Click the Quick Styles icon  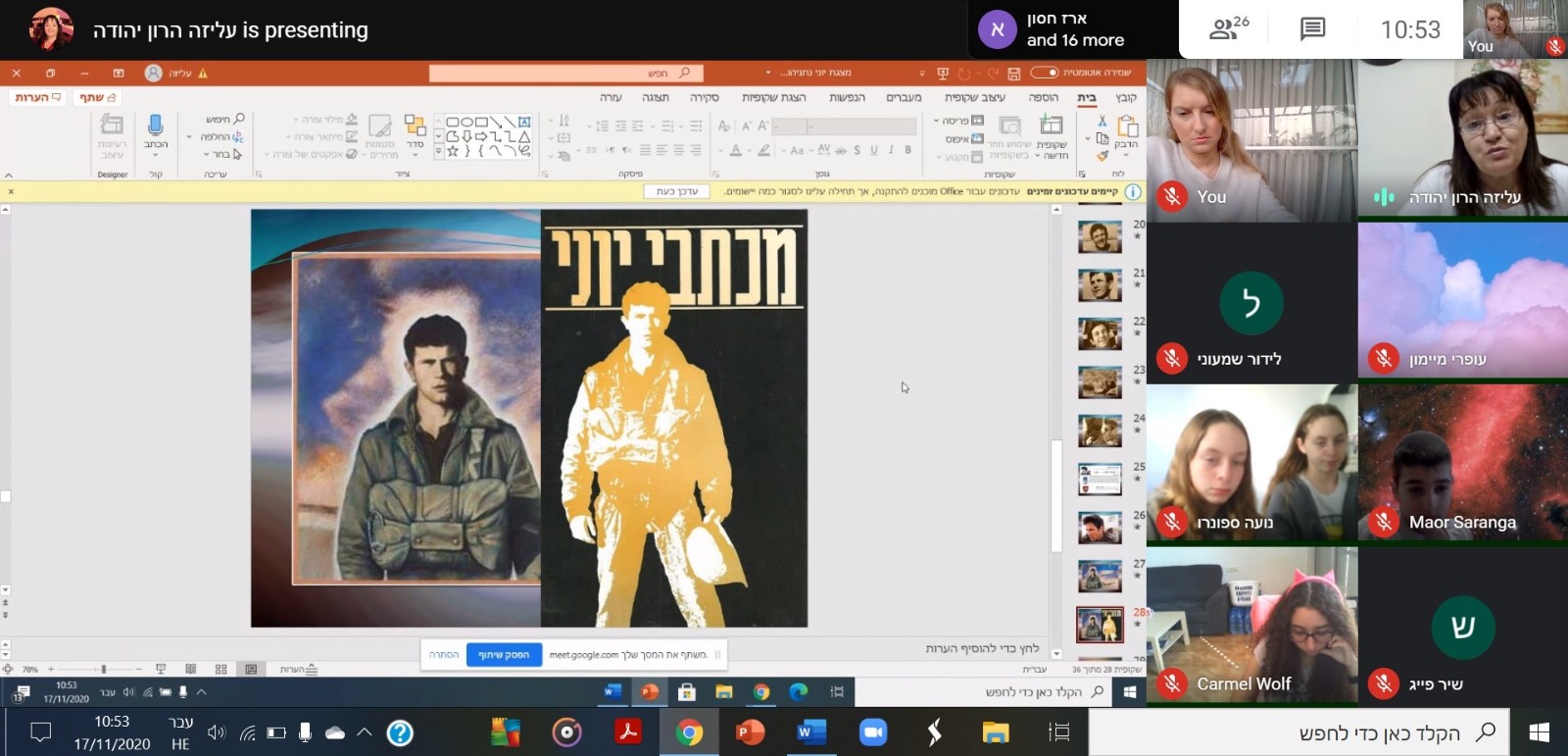click(x=380, y=126)
